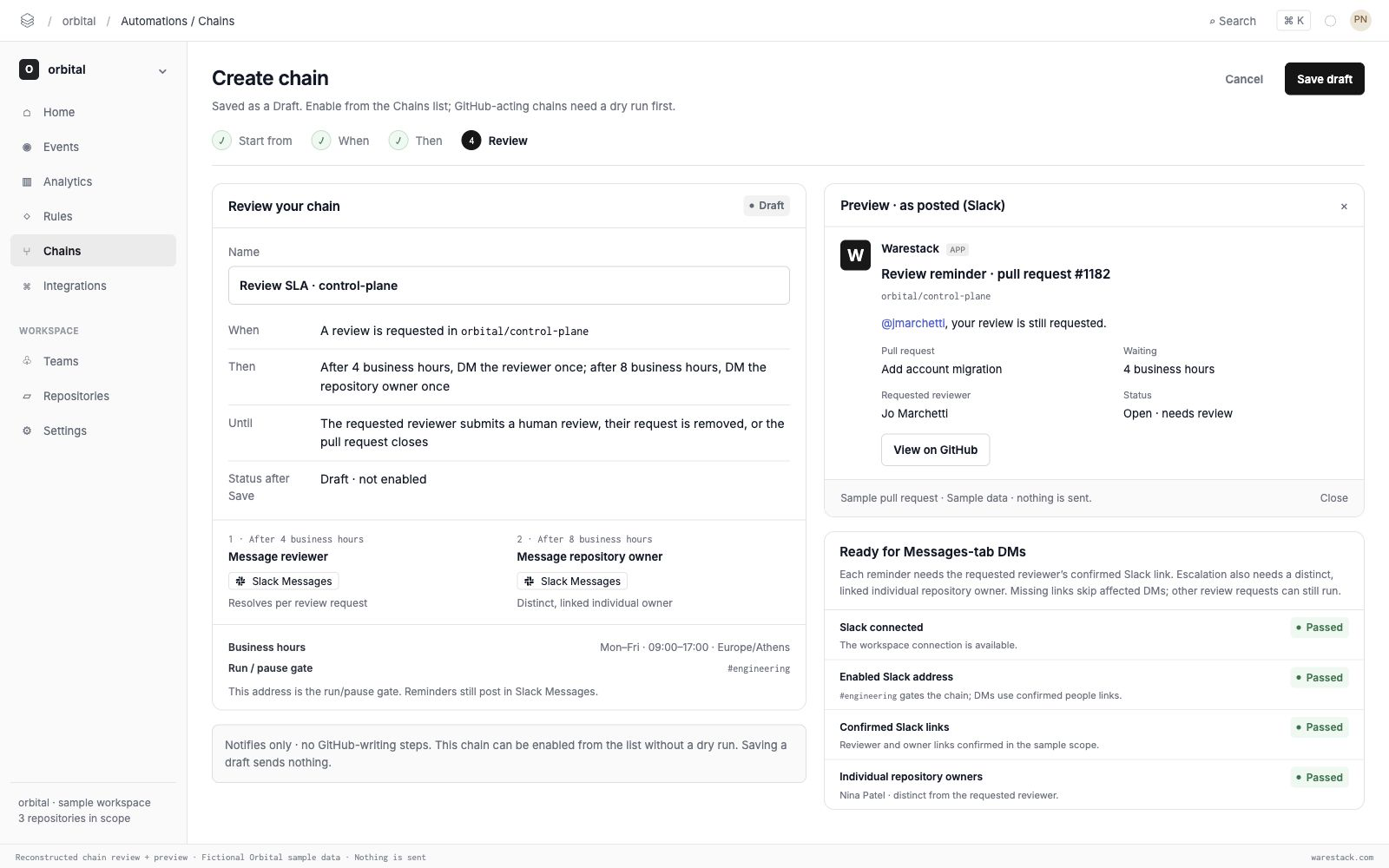Click Save draft
The image size is (1389, 868).
1325,79
